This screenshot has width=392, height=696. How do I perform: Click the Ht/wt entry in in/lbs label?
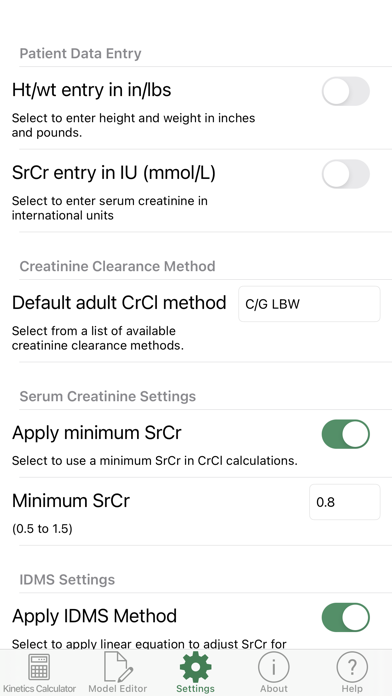[x=91, y=90]
